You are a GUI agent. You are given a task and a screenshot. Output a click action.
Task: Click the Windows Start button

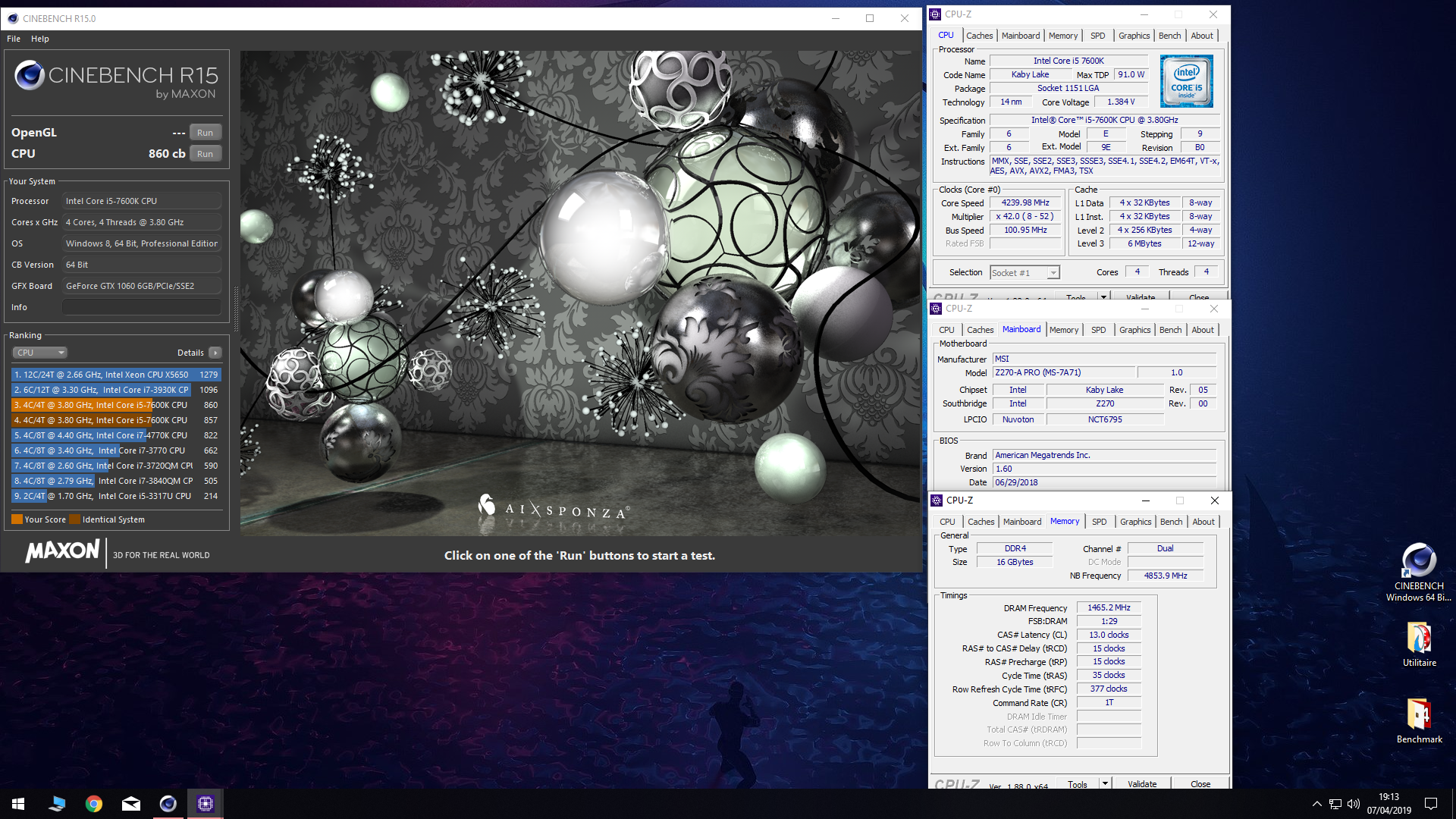[18, 804]
